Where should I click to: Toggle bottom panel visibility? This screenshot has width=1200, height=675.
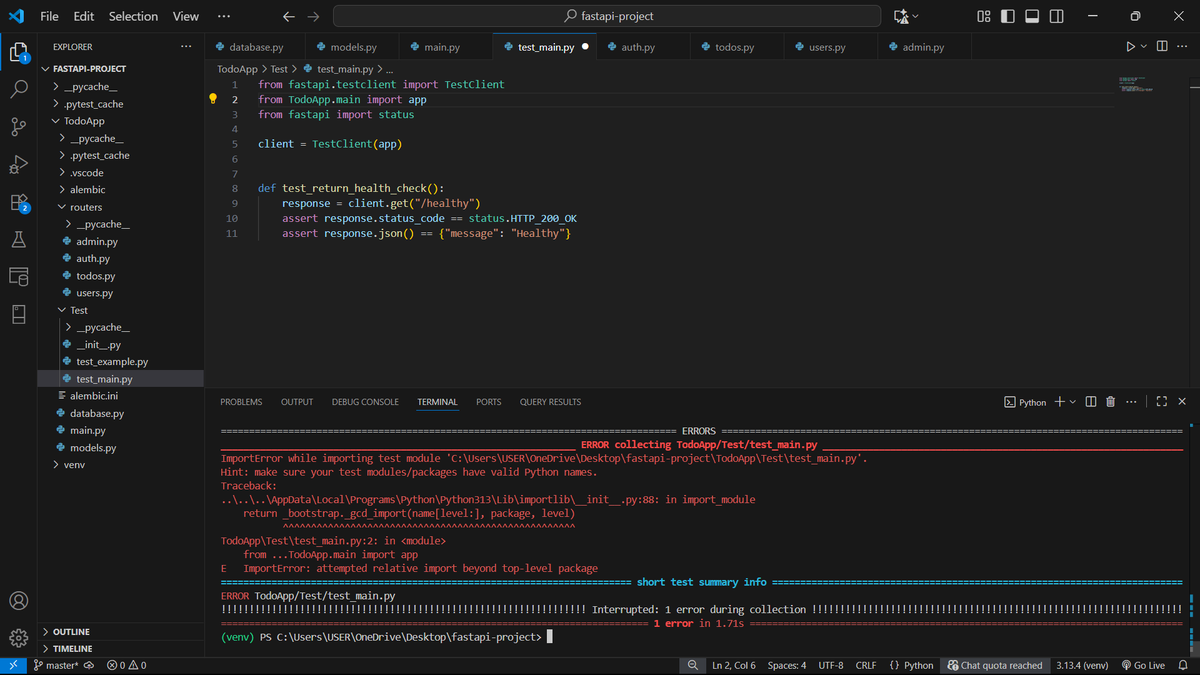(1032, 17)
